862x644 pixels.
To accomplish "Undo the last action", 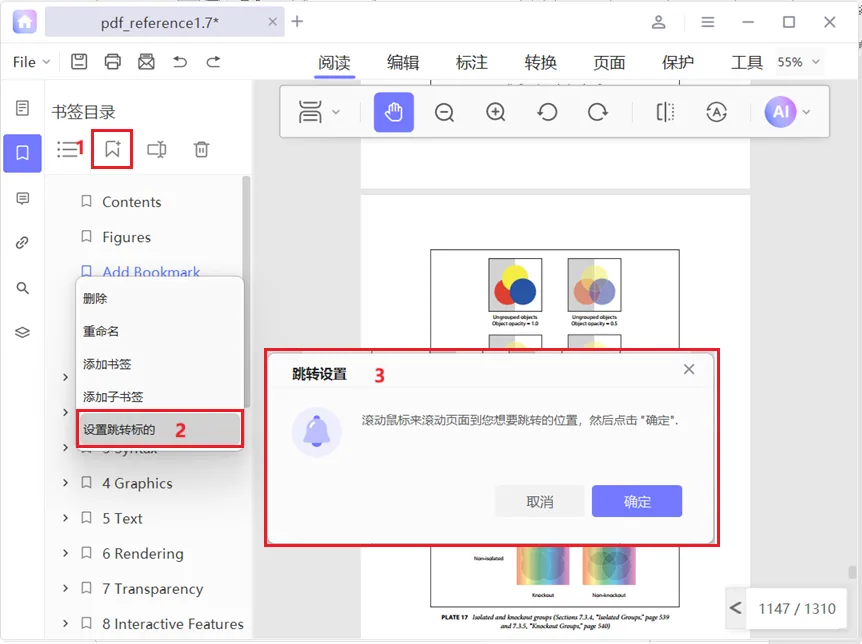I will click(x=180, y=62).
